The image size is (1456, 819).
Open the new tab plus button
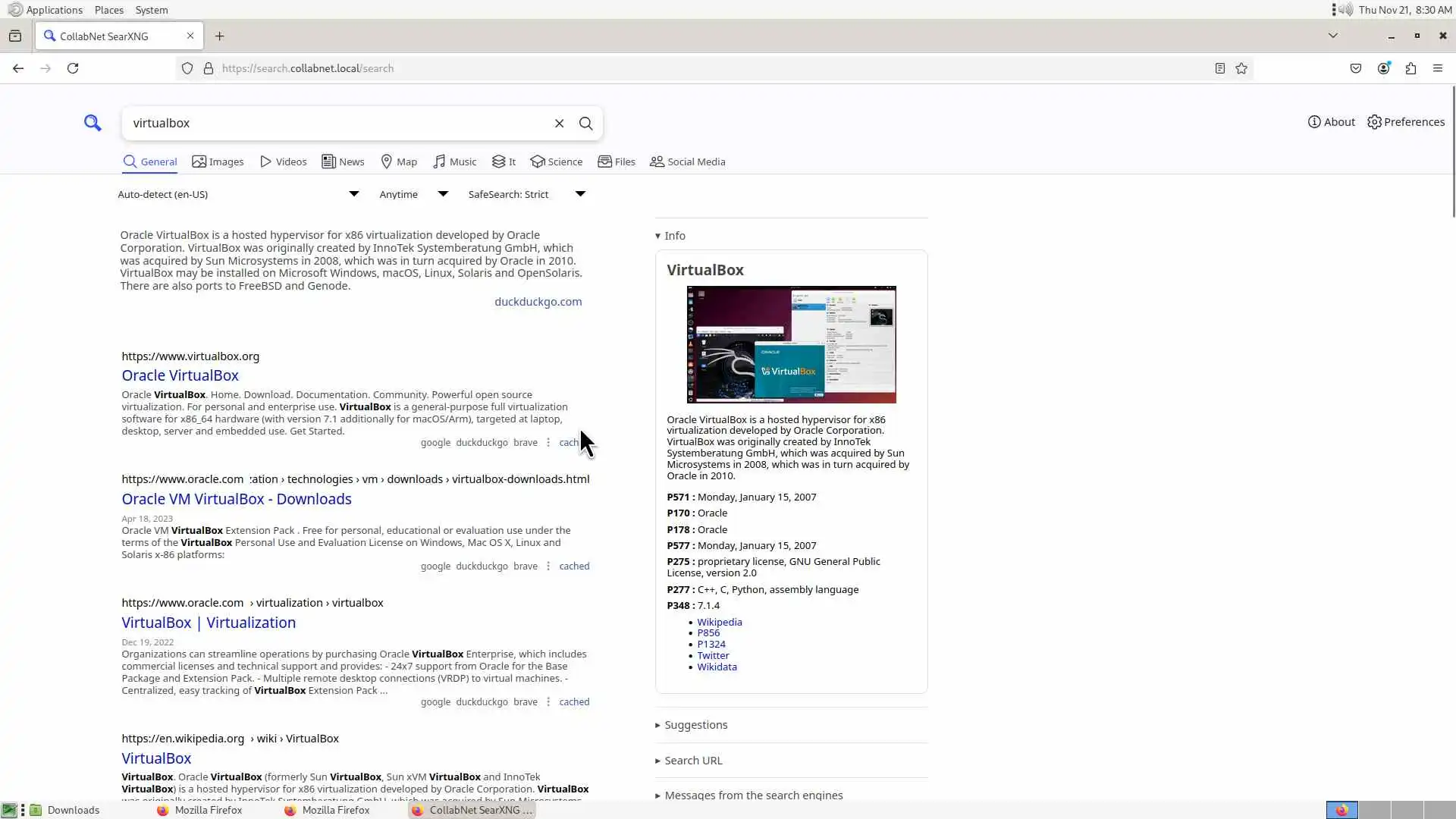(x=219, y=36)
